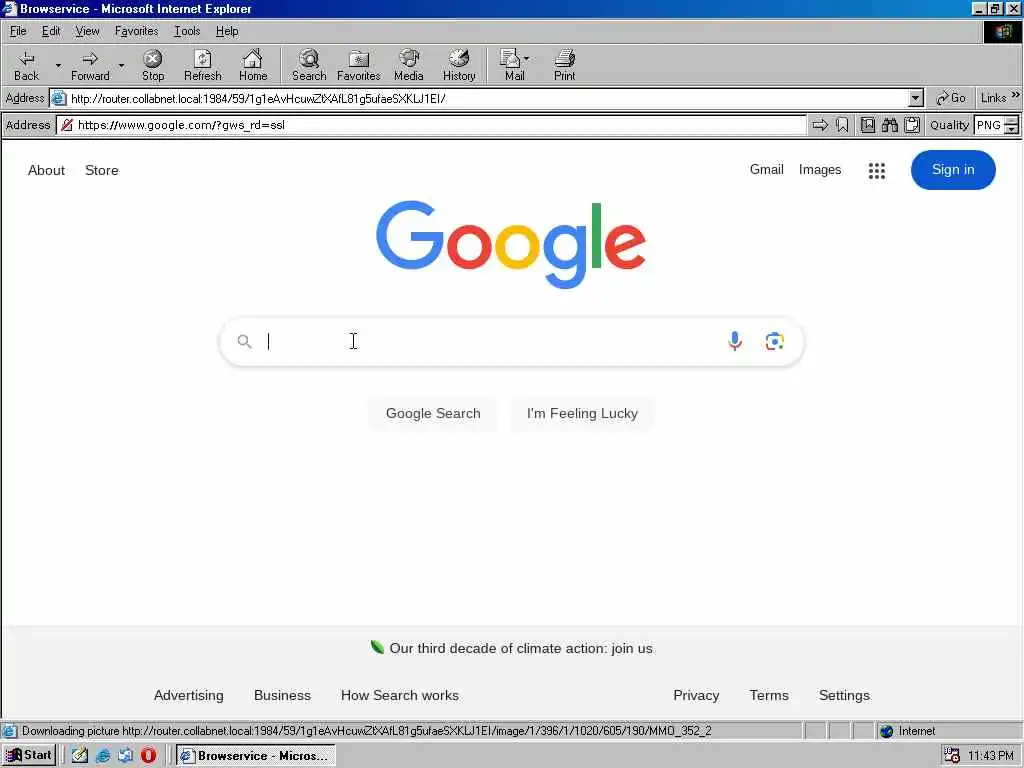This screenshot has height=768, width=1024.
Task: Click the crossed-out lock icon by the Google URL
Action: 67,125
